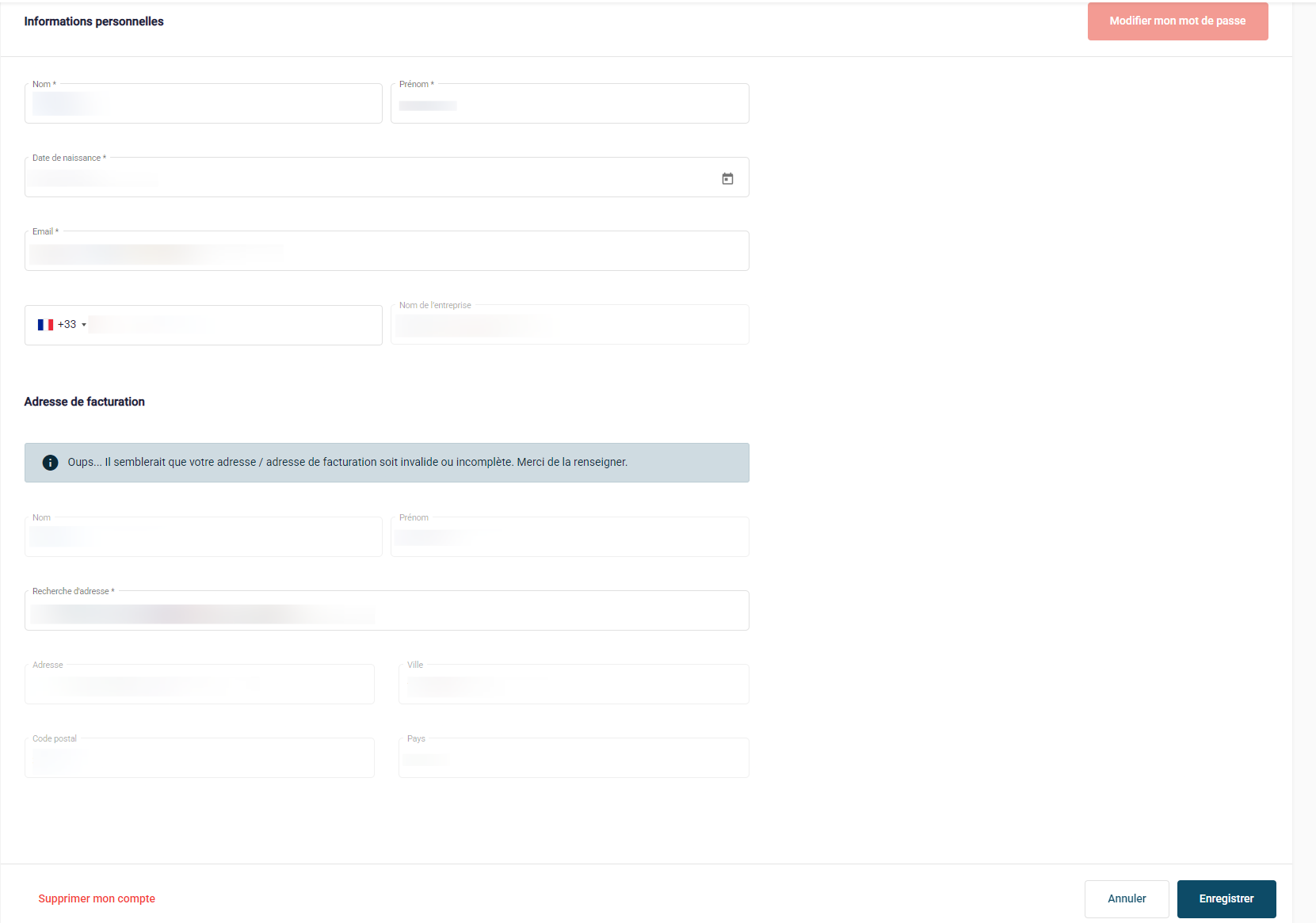Click the billing address Prénom field
Screen dimensions: 1316x923
569,538
